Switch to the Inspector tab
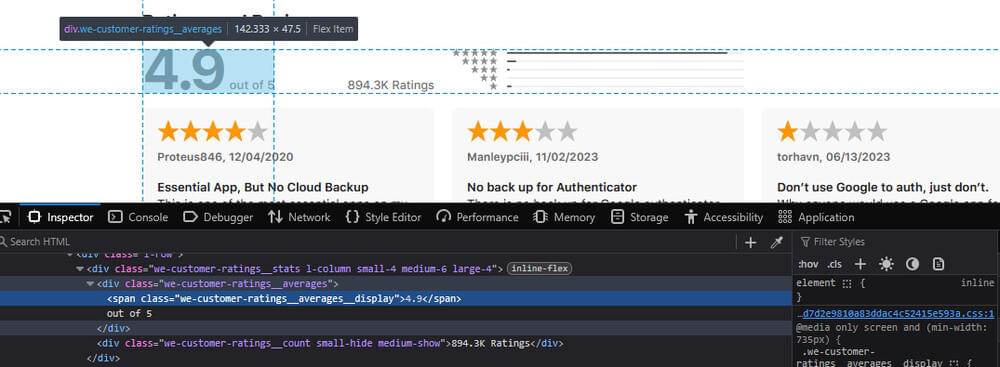This screenshot has width=1000, height=367. (x=61, y=217)
